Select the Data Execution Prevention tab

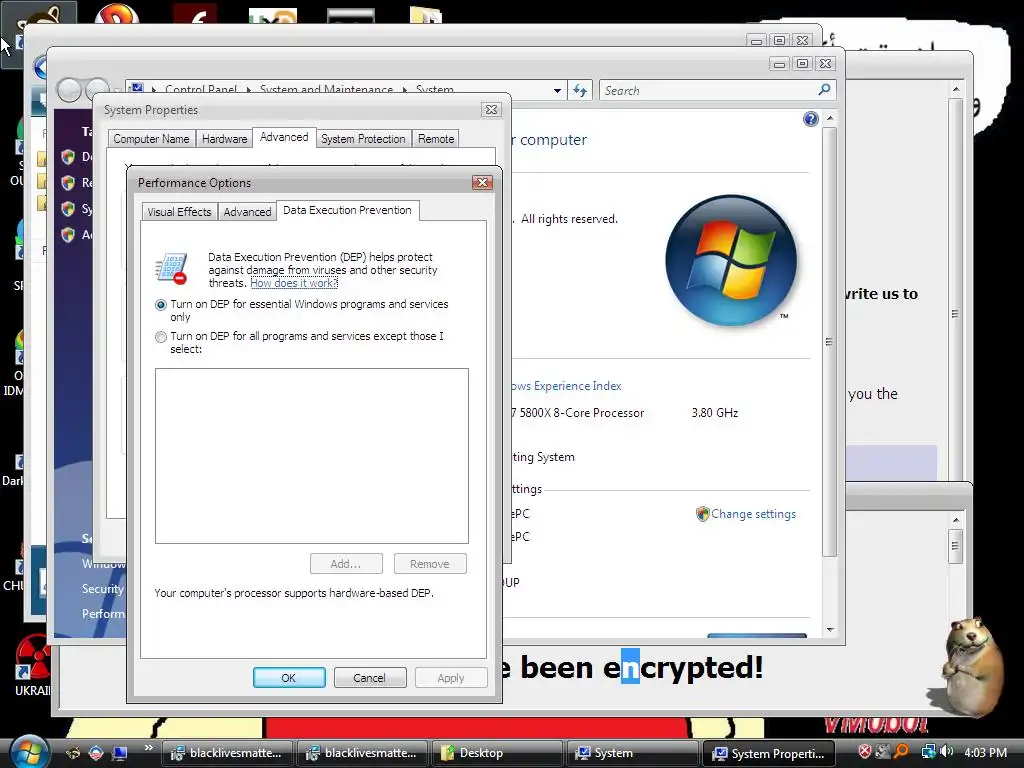[347, 210]
